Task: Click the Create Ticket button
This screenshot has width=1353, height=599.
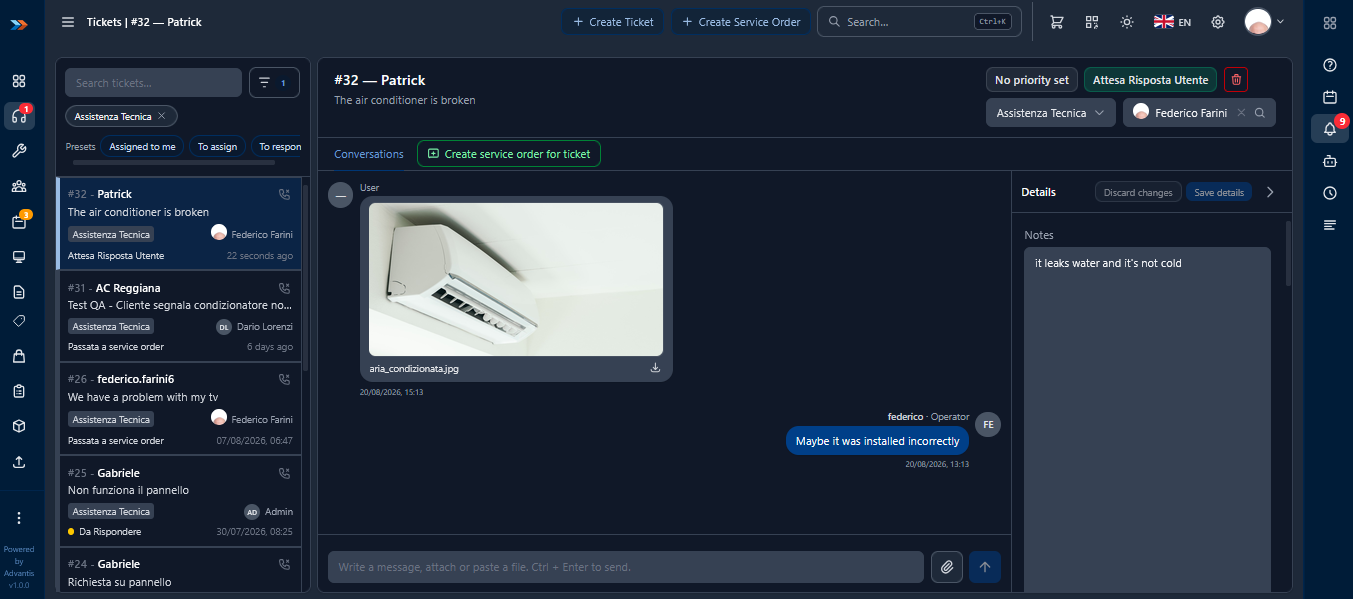Action: [613, 22]
